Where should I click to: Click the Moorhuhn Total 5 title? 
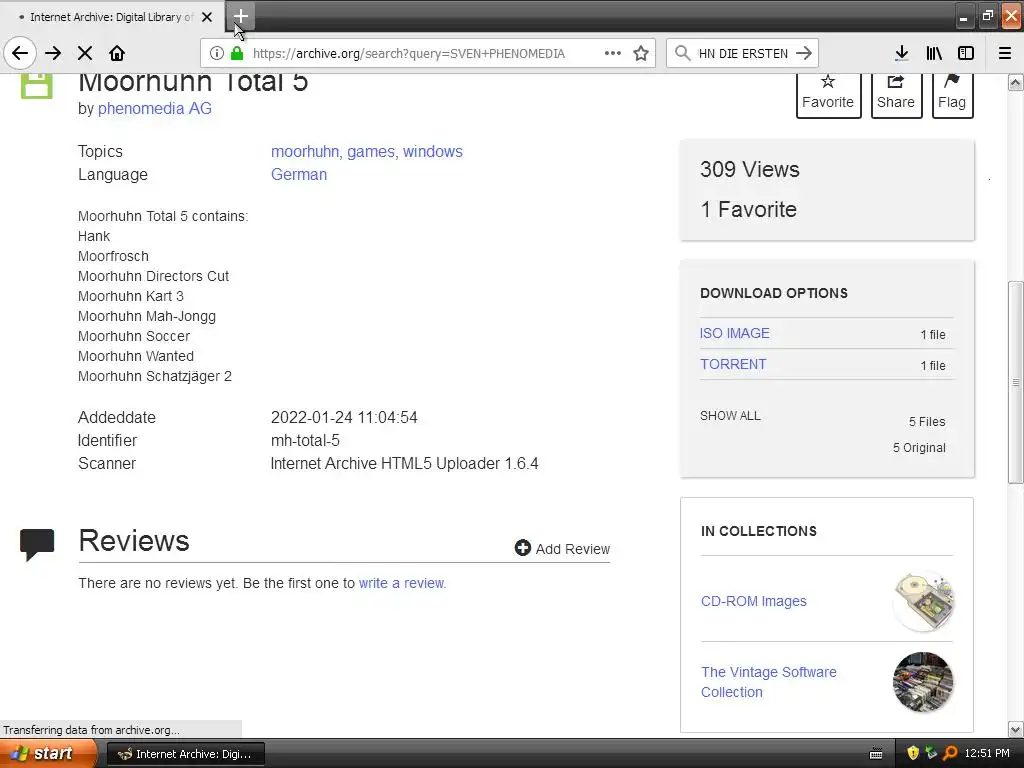coord(193,83)
